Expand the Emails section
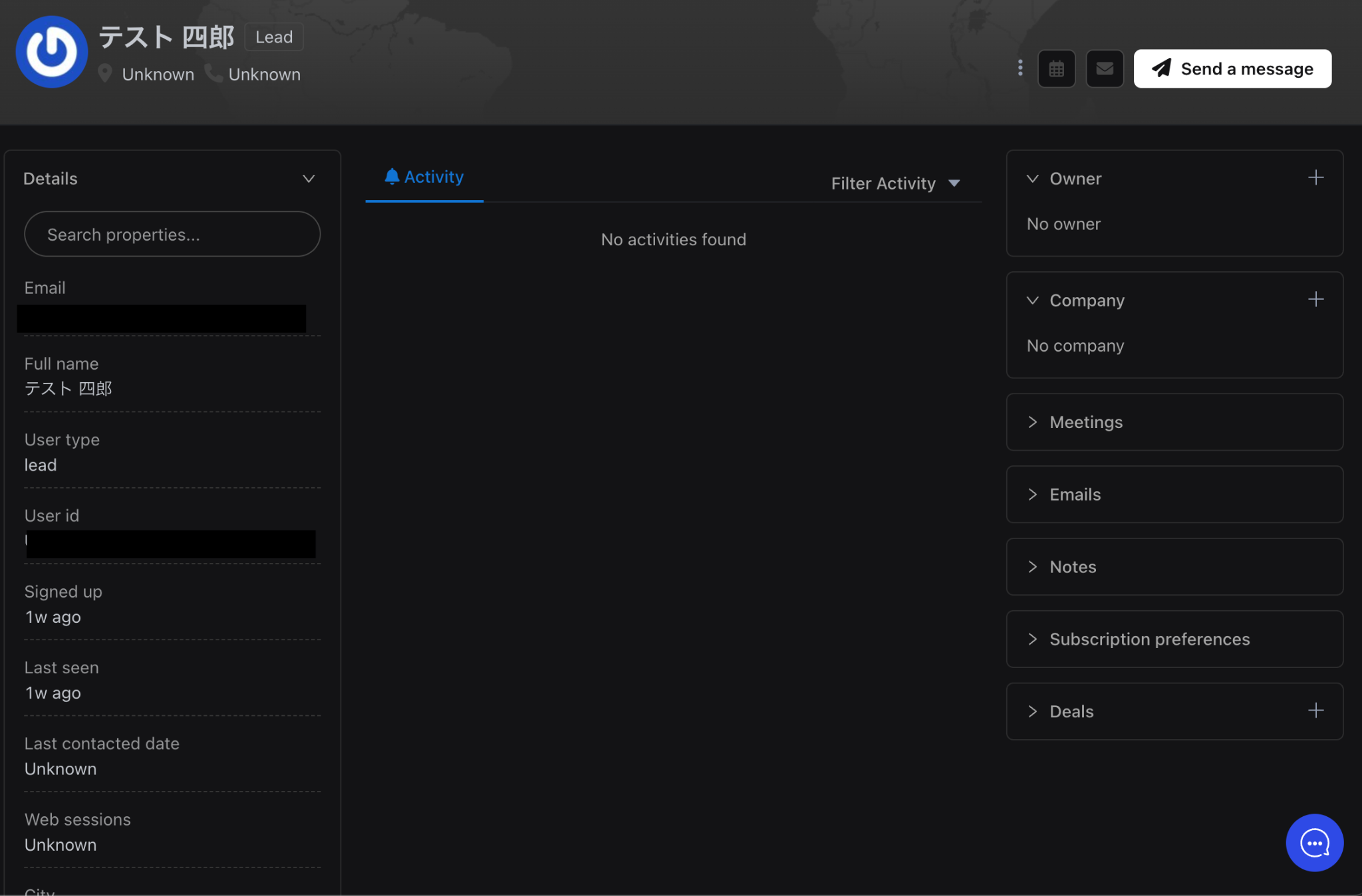 point(1032,495)
